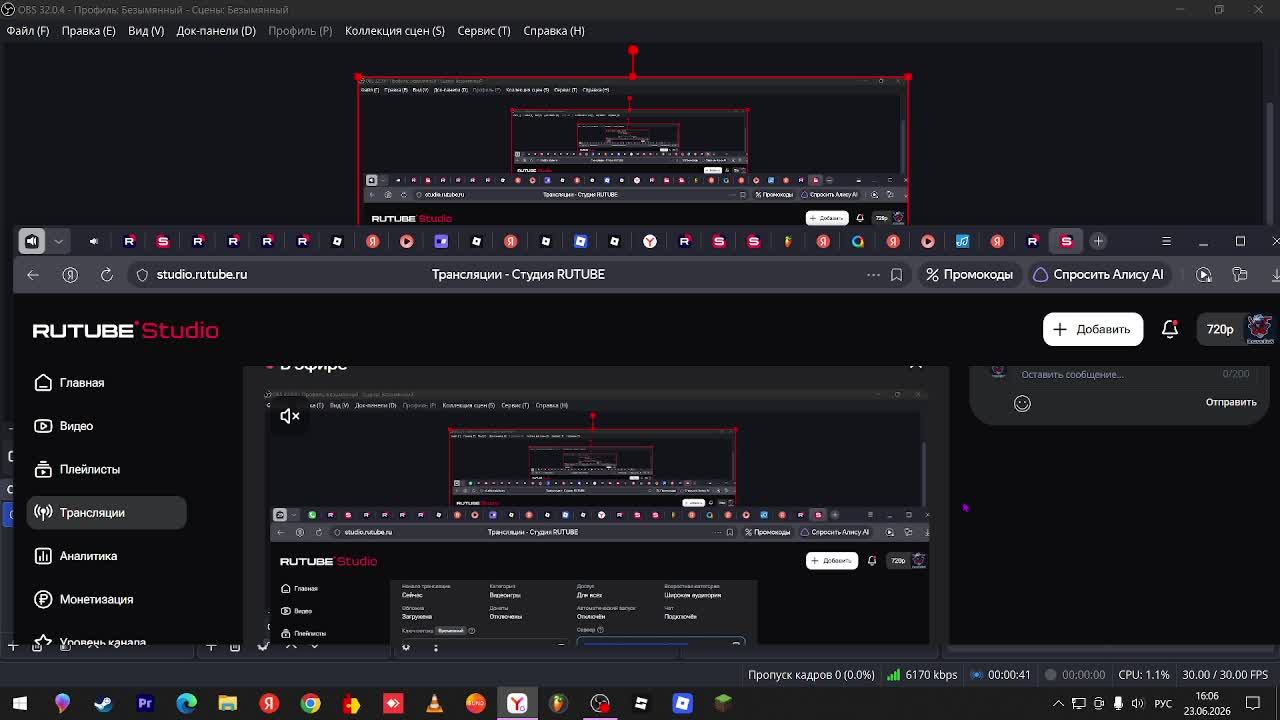Screen dimensions: 1280x720
Task: Switch to the active RUTUBE Studio tab
Action: 1066,241
